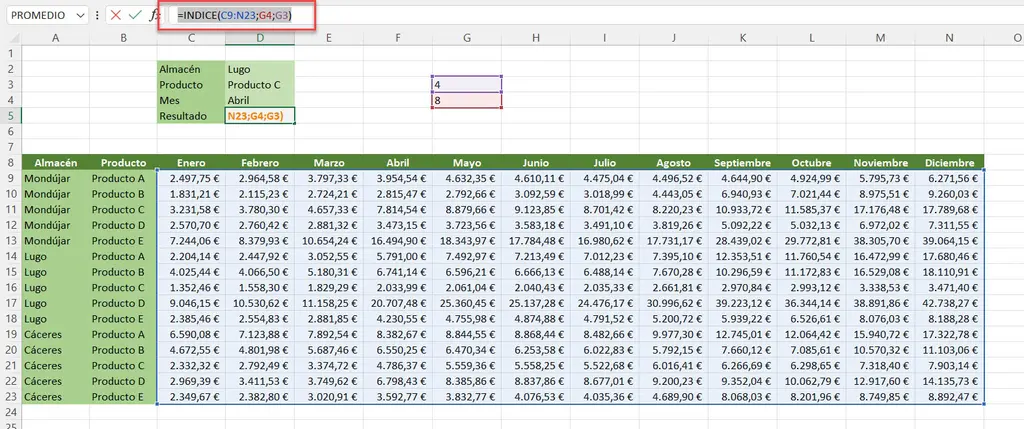
Task: Click cell with 3.374,72 € value
Action: (x=328, y=365)
